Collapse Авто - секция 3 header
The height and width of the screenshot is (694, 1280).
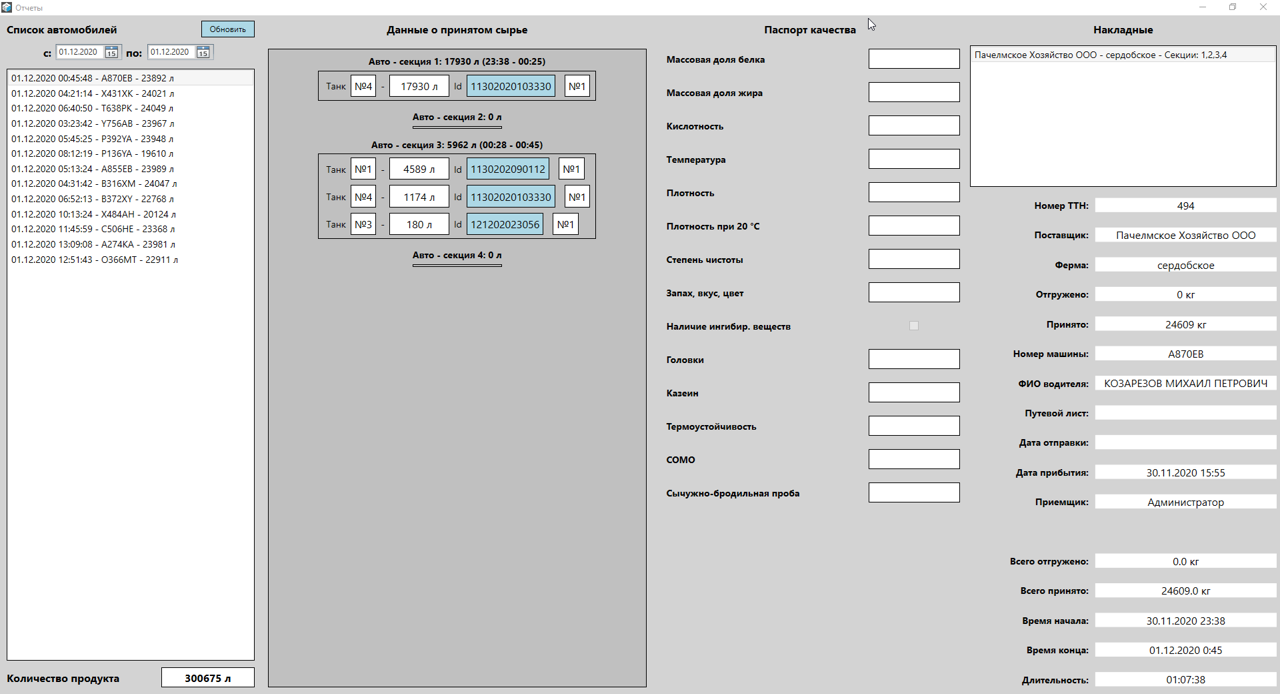tap(457, 145)
